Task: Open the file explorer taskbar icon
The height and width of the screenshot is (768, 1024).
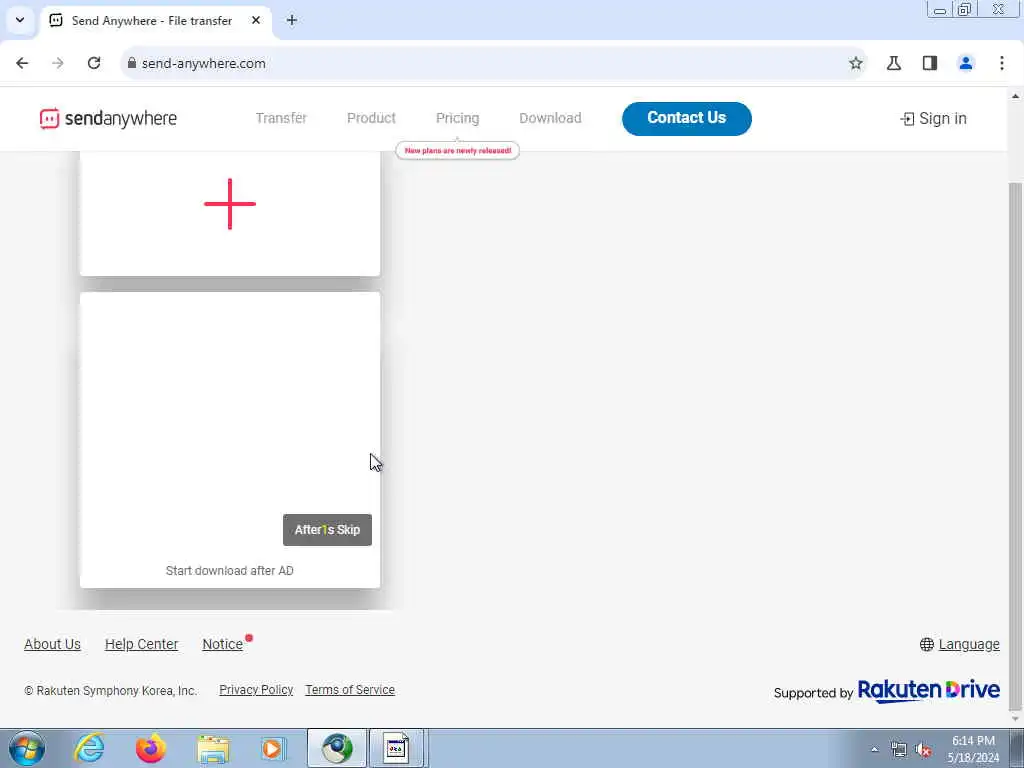Action: [x=214, y=748]
